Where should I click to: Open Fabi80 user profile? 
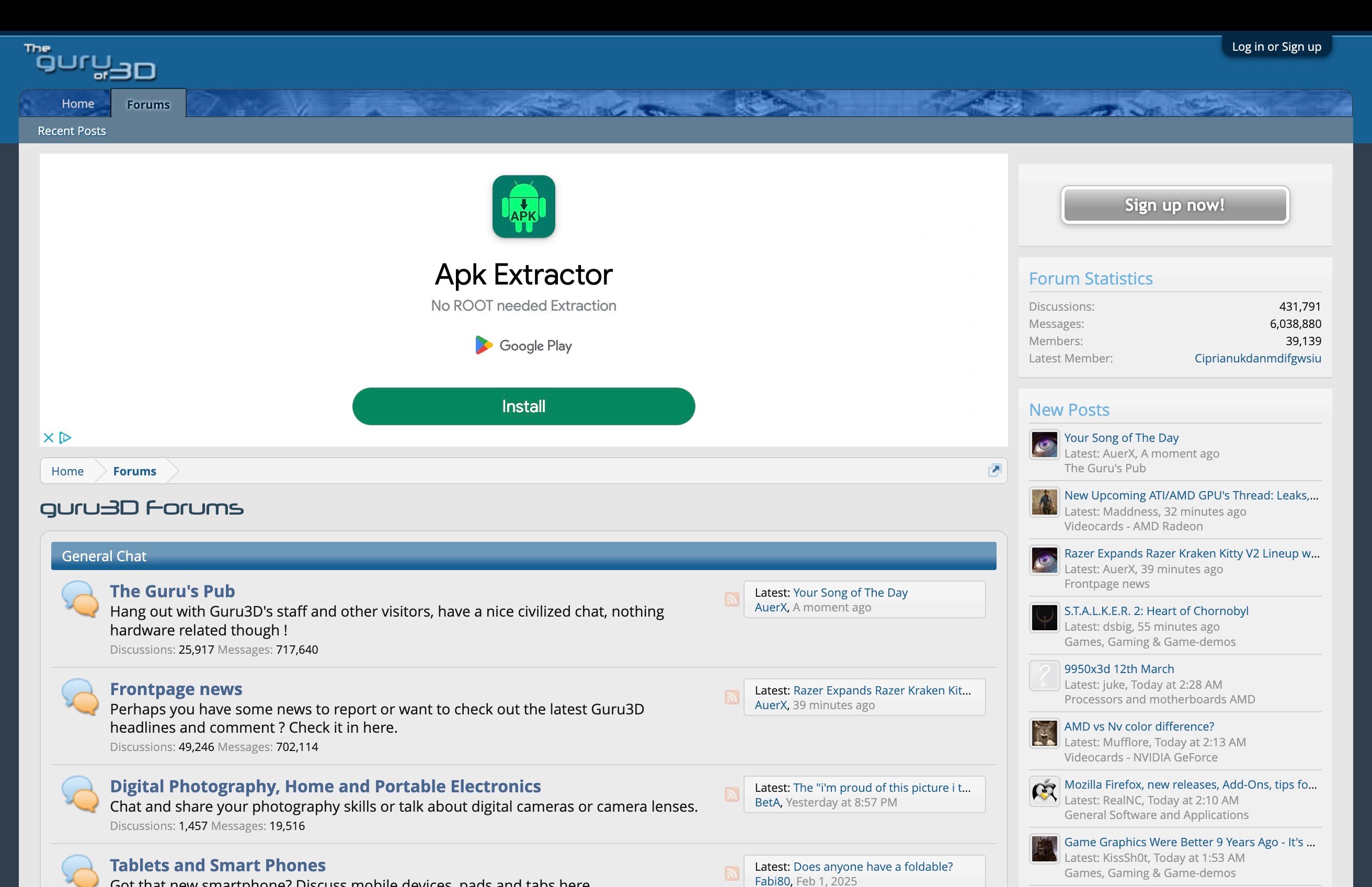click(772, 881)
